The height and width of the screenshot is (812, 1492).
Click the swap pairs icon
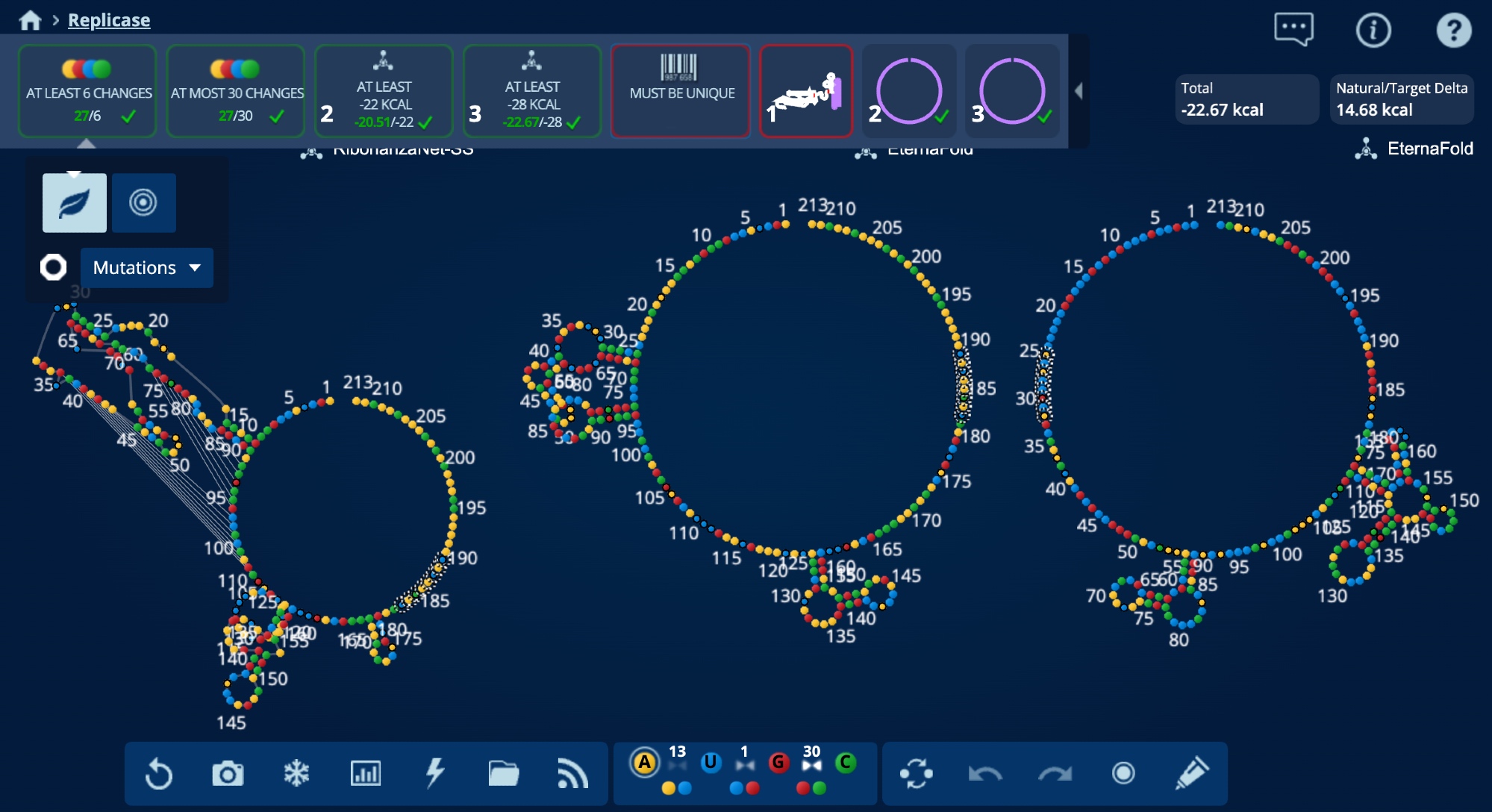(x=916, y=773)
